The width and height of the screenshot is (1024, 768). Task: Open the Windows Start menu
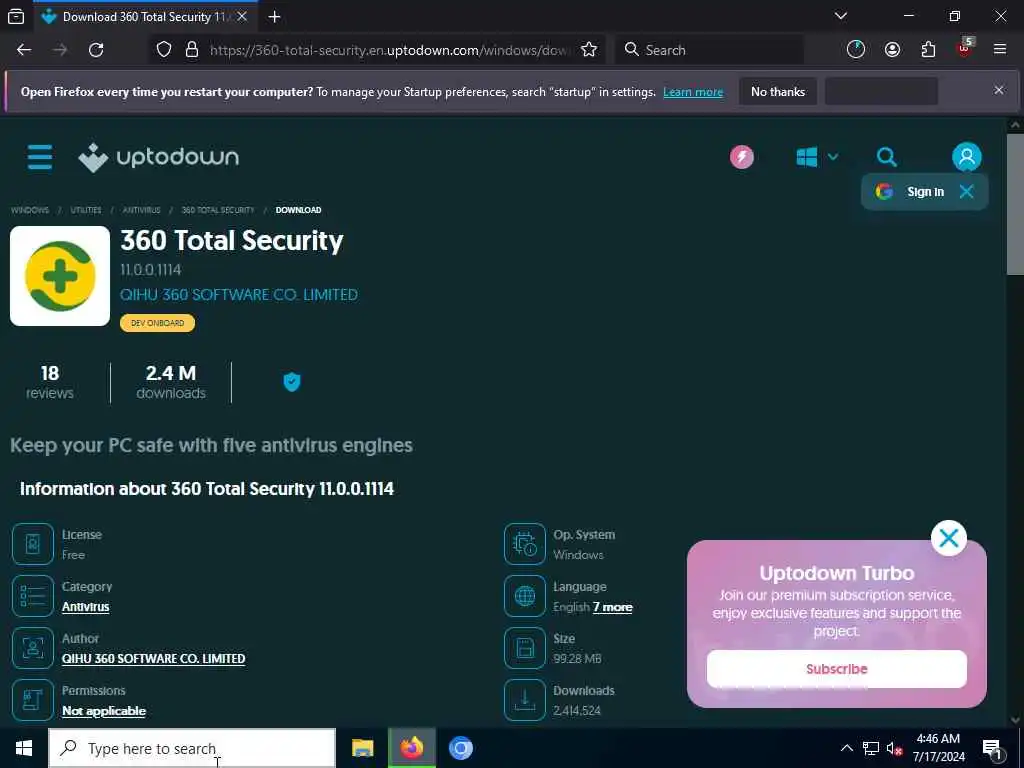pos(24,748)
